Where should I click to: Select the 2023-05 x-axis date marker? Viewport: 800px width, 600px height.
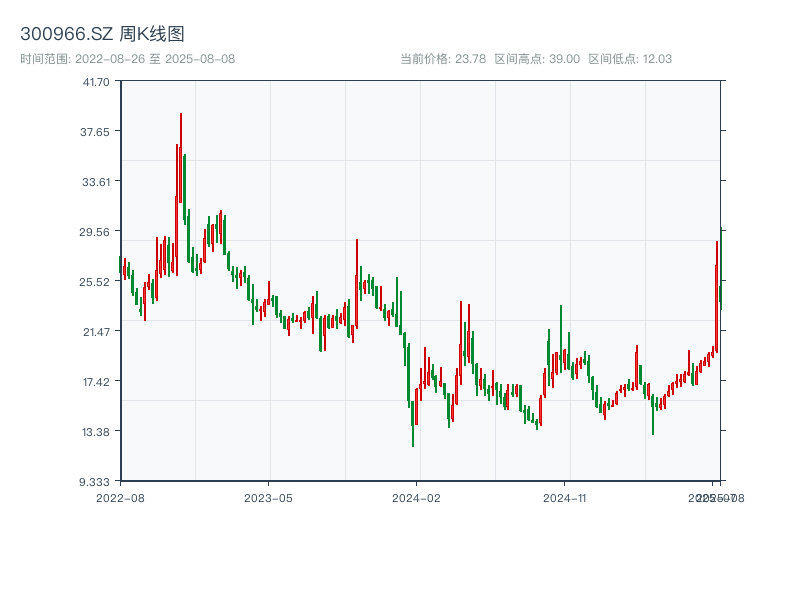click(x=268, y=497)
